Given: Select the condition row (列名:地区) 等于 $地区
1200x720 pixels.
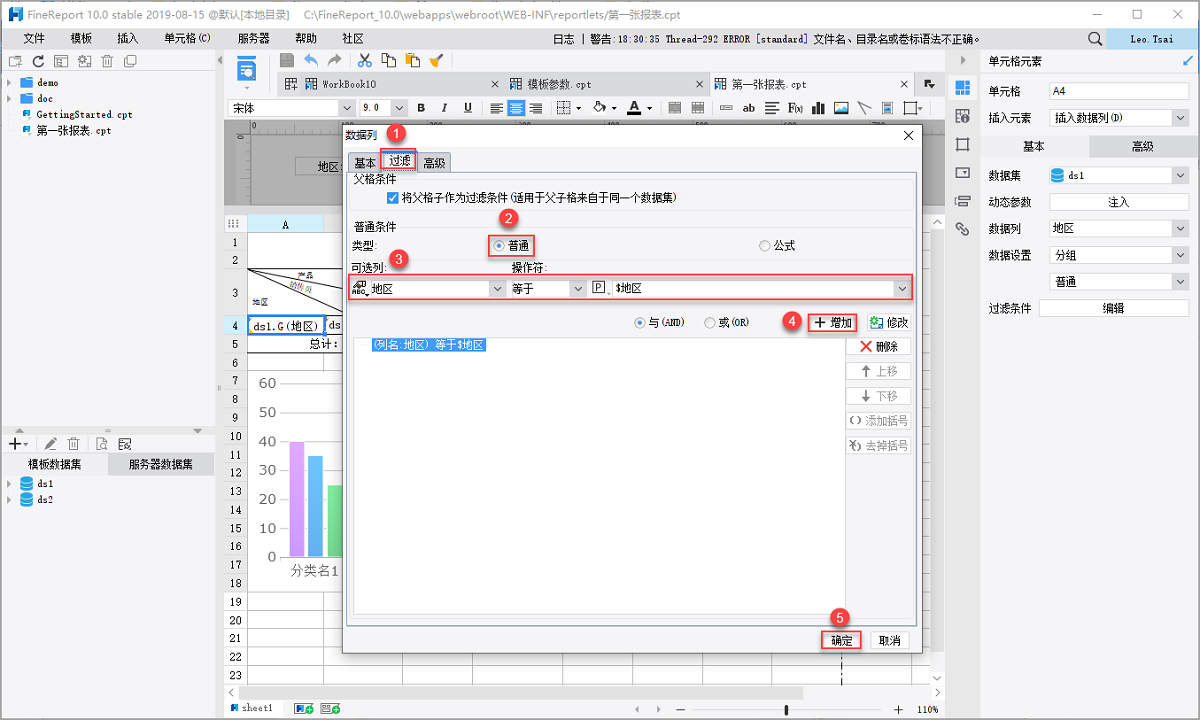Looking at the screenshot, I should 428,345.
